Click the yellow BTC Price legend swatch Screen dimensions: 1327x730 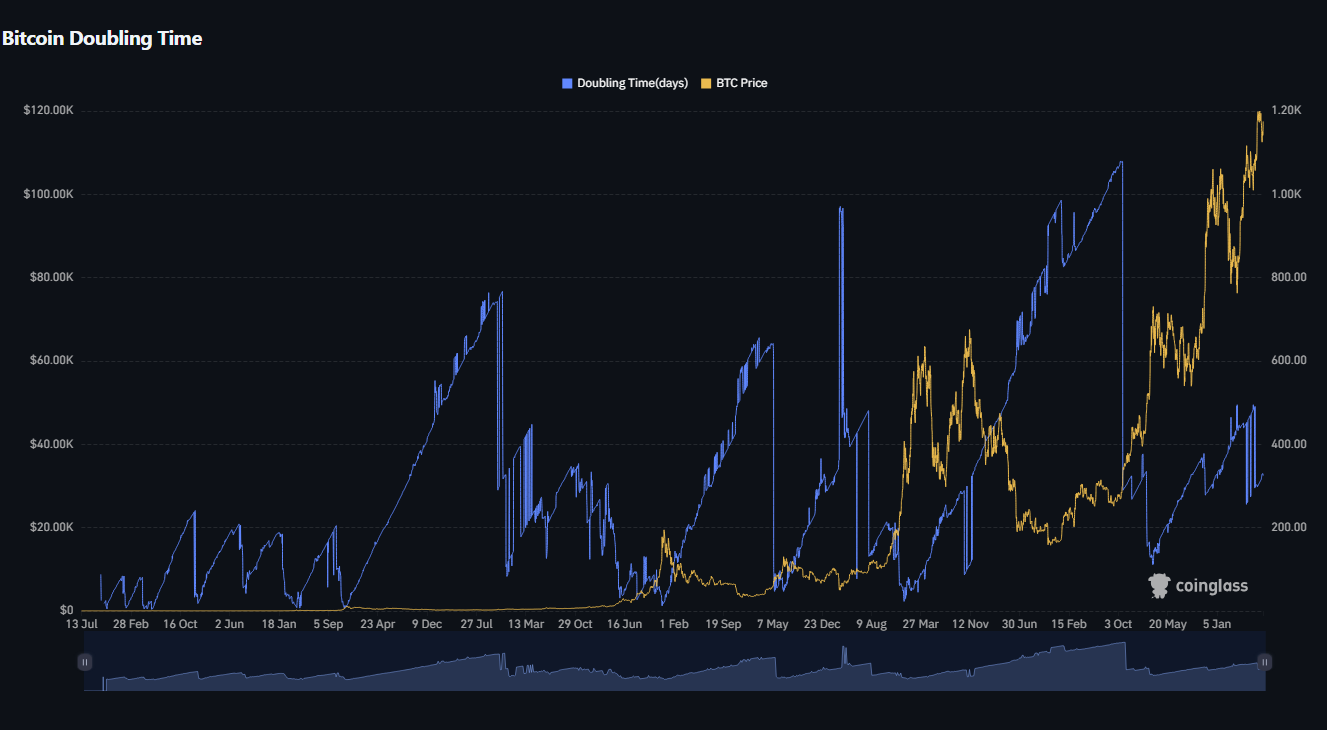tap(707, 83)
